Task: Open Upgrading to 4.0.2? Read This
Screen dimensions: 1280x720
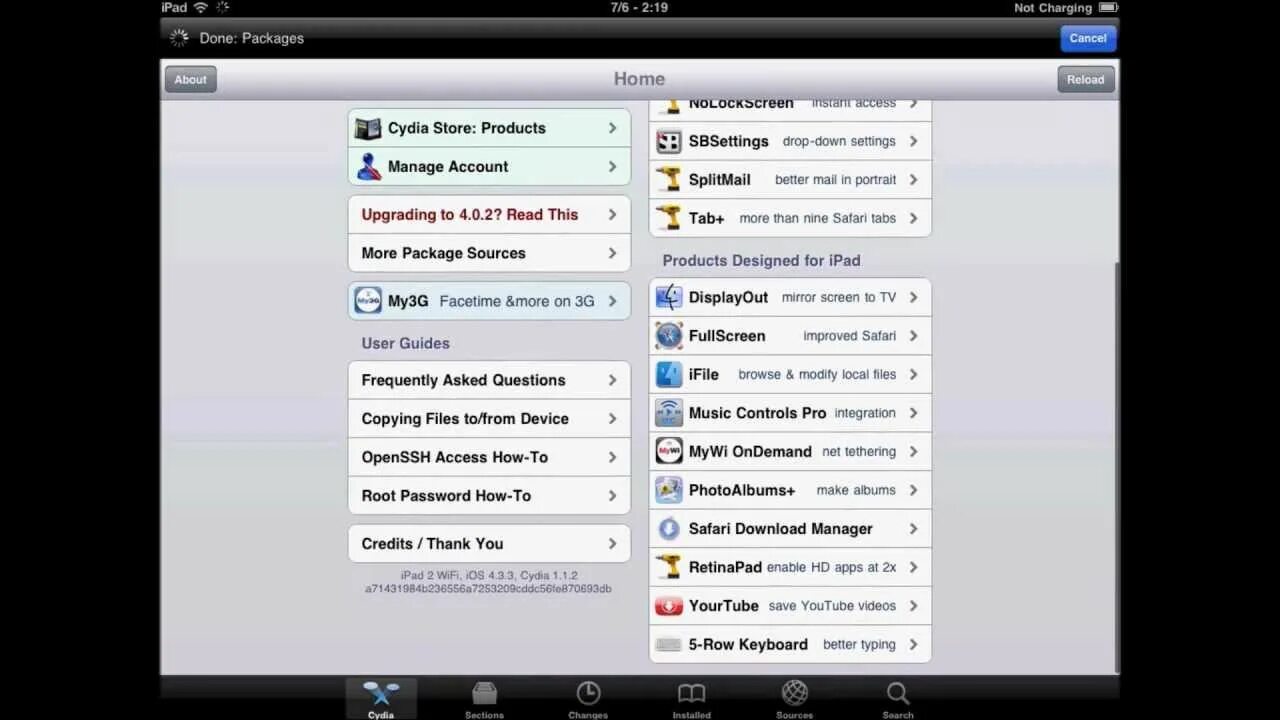Action: click(x=489, y=215)
